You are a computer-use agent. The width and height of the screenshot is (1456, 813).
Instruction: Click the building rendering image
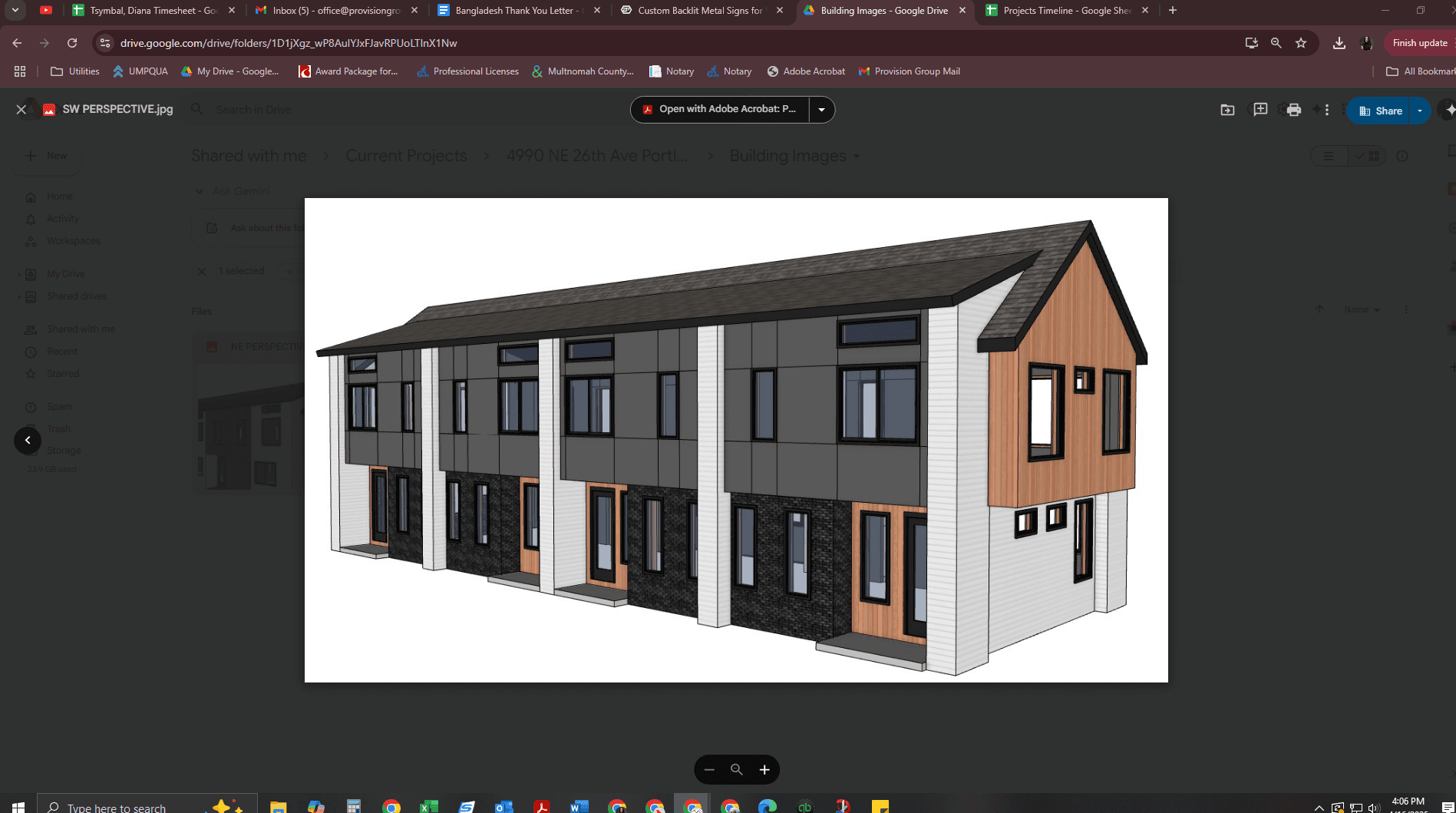tap(735, 440)
